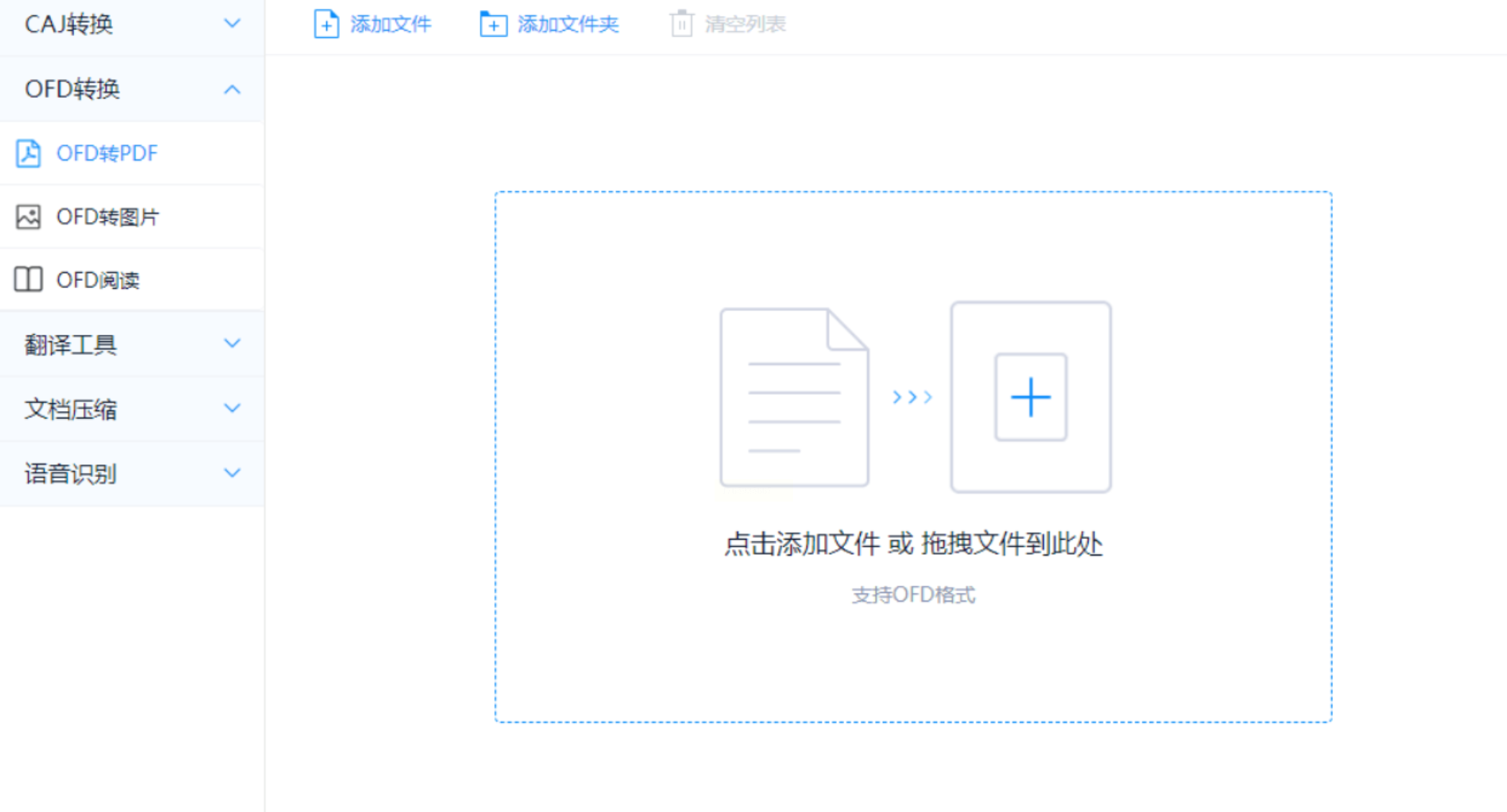
Task: Click the large plus icon in drop zone
Action: click(1030, 397)
